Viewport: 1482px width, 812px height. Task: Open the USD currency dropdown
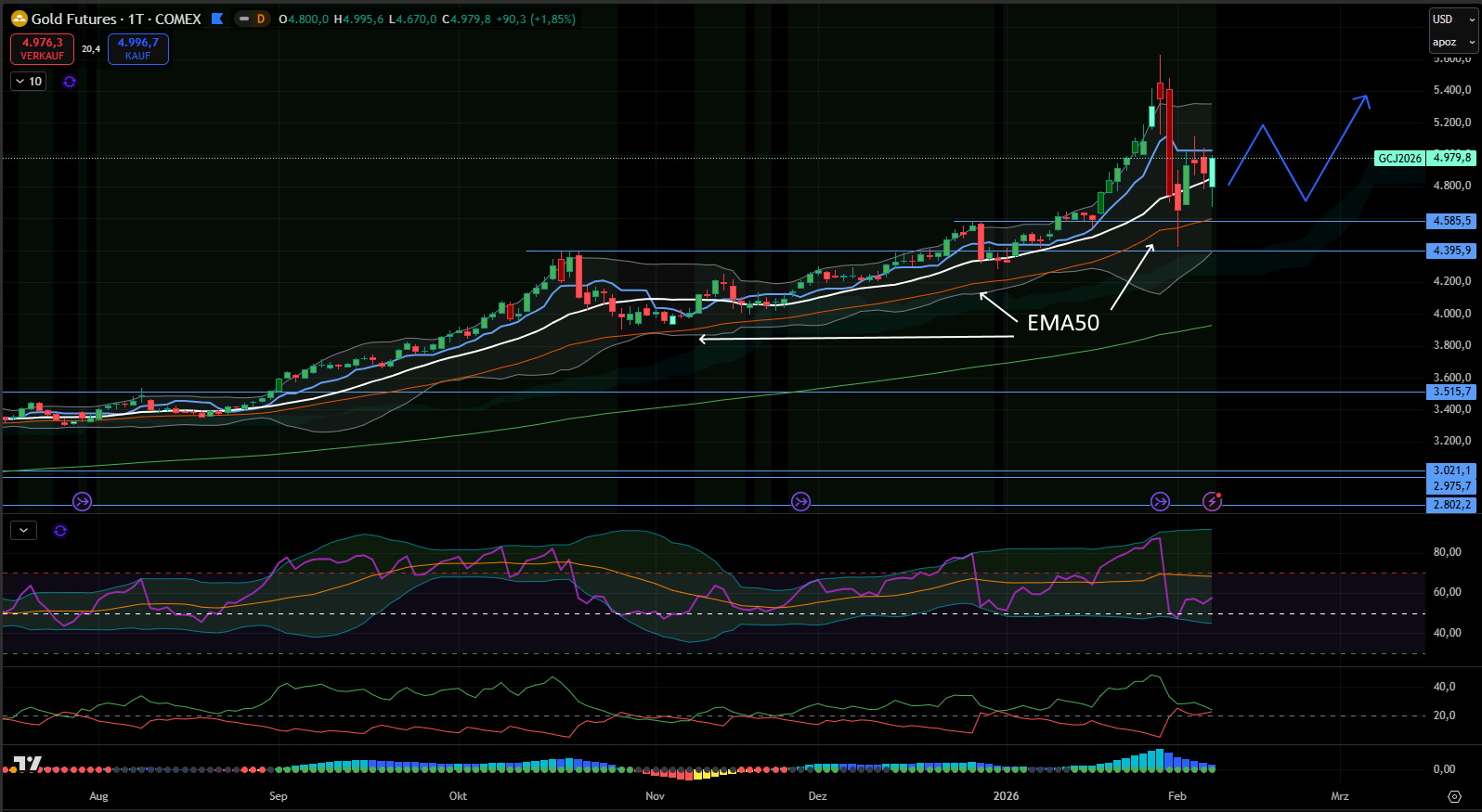click(1452, 19)
